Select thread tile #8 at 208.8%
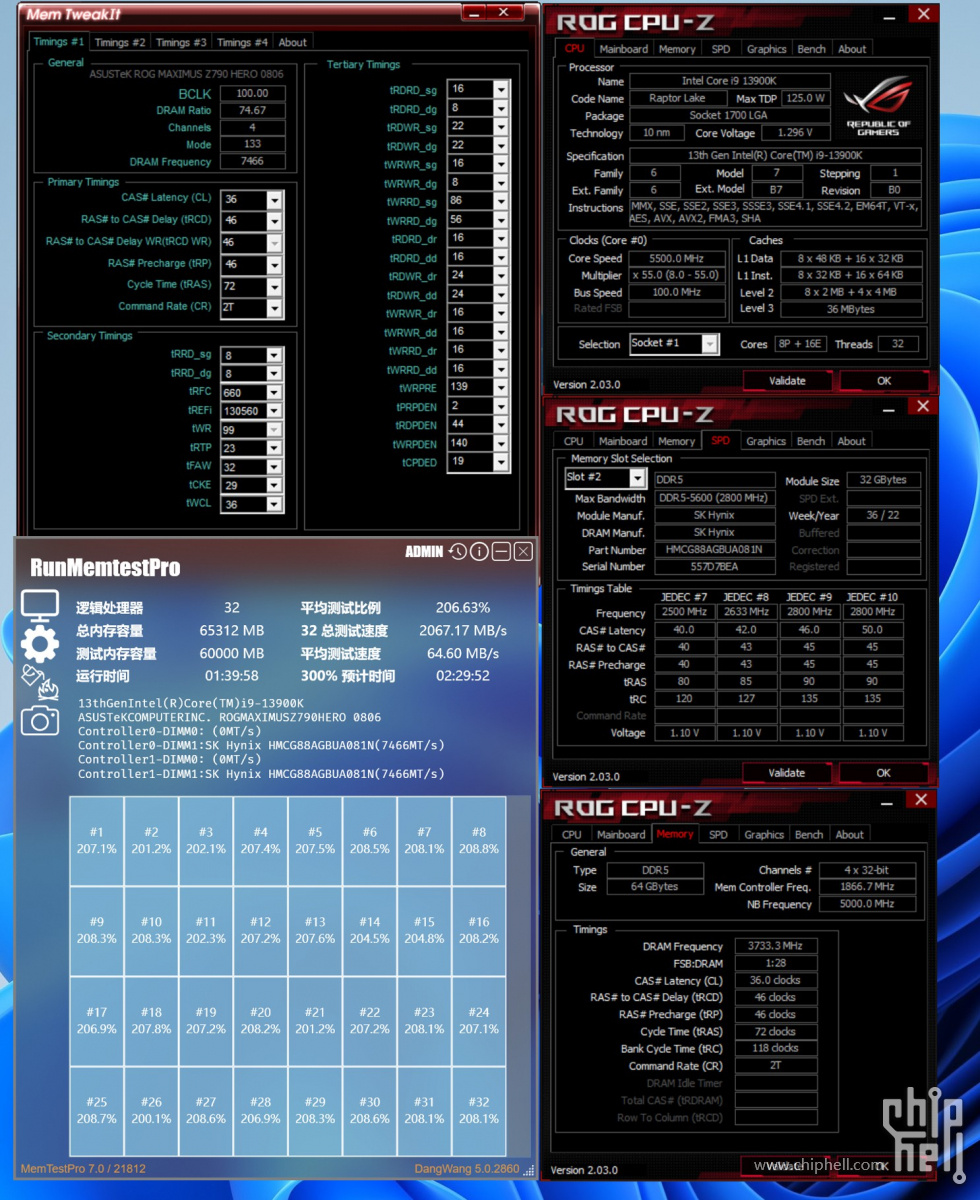Screen dimensions: 980x1200 tap(479, 841)
